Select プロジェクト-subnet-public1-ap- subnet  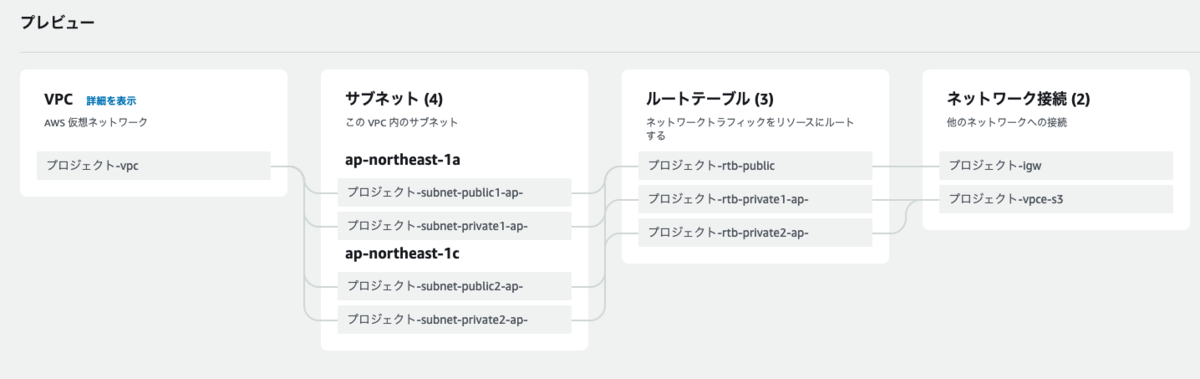pos(454,192)
